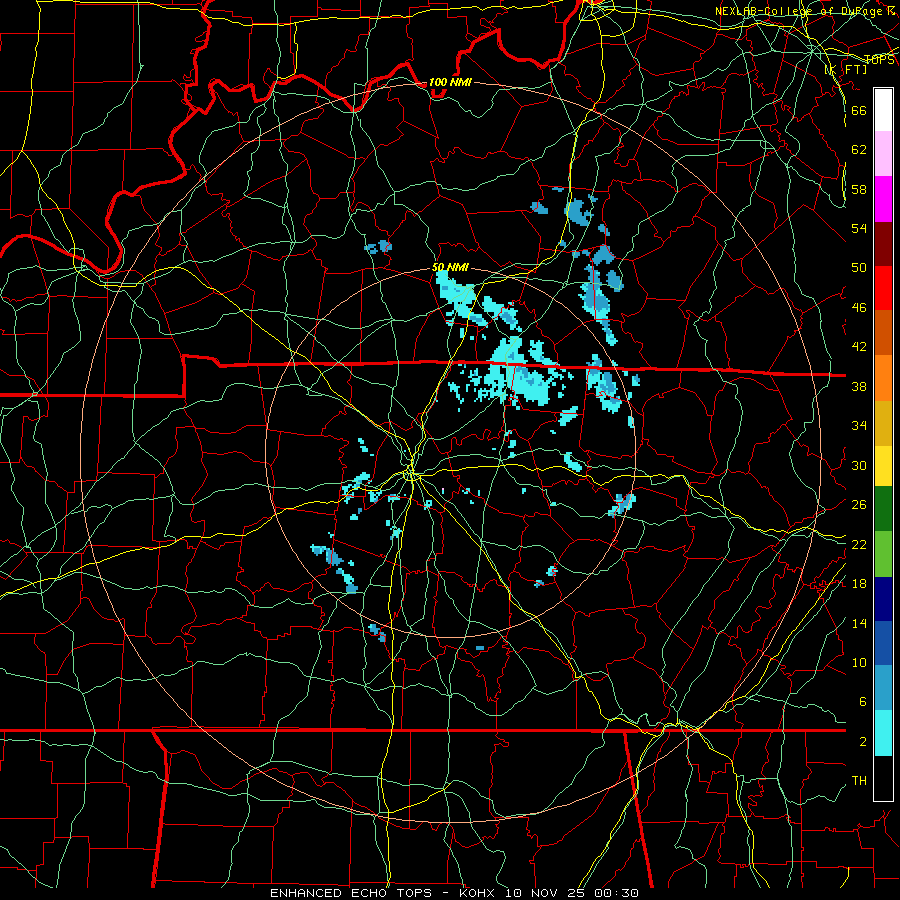Pick the dark green legend swatch
The height and width of the screenshot is (900, 900).
(883, 509)
